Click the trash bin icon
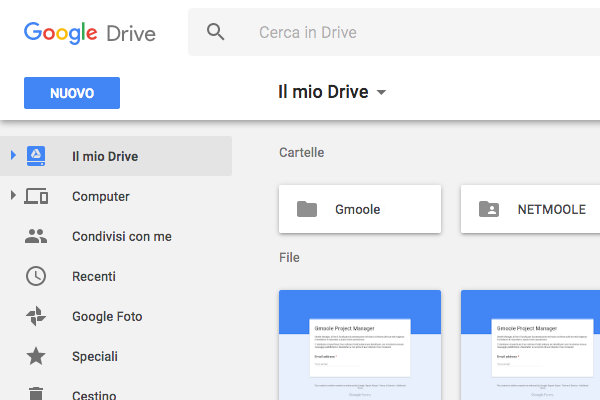600x400 pixels. pos(36,394)
